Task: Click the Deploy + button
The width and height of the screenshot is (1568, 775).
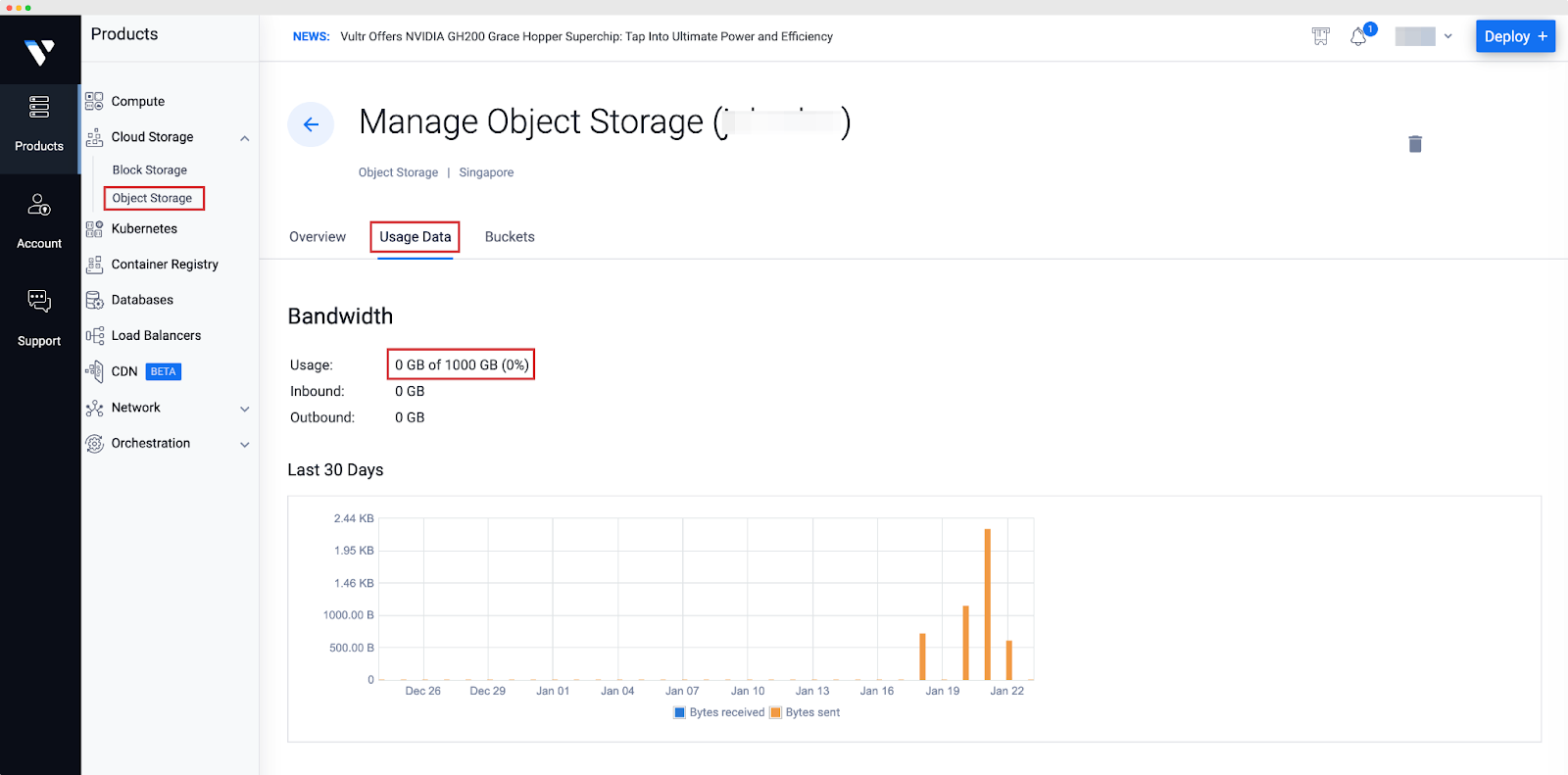Action: coord(1515,36)
